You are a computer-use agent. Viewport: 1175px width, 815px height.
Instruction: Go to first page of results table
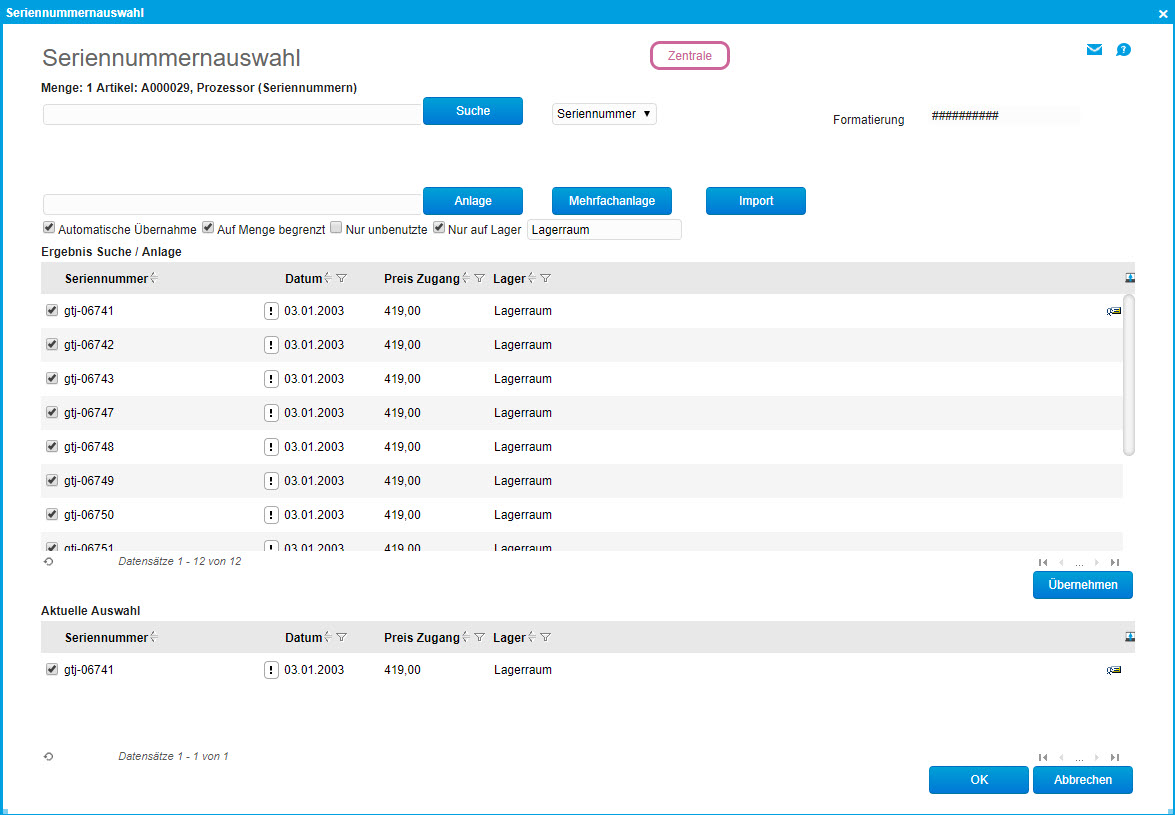coord(1043,562)
